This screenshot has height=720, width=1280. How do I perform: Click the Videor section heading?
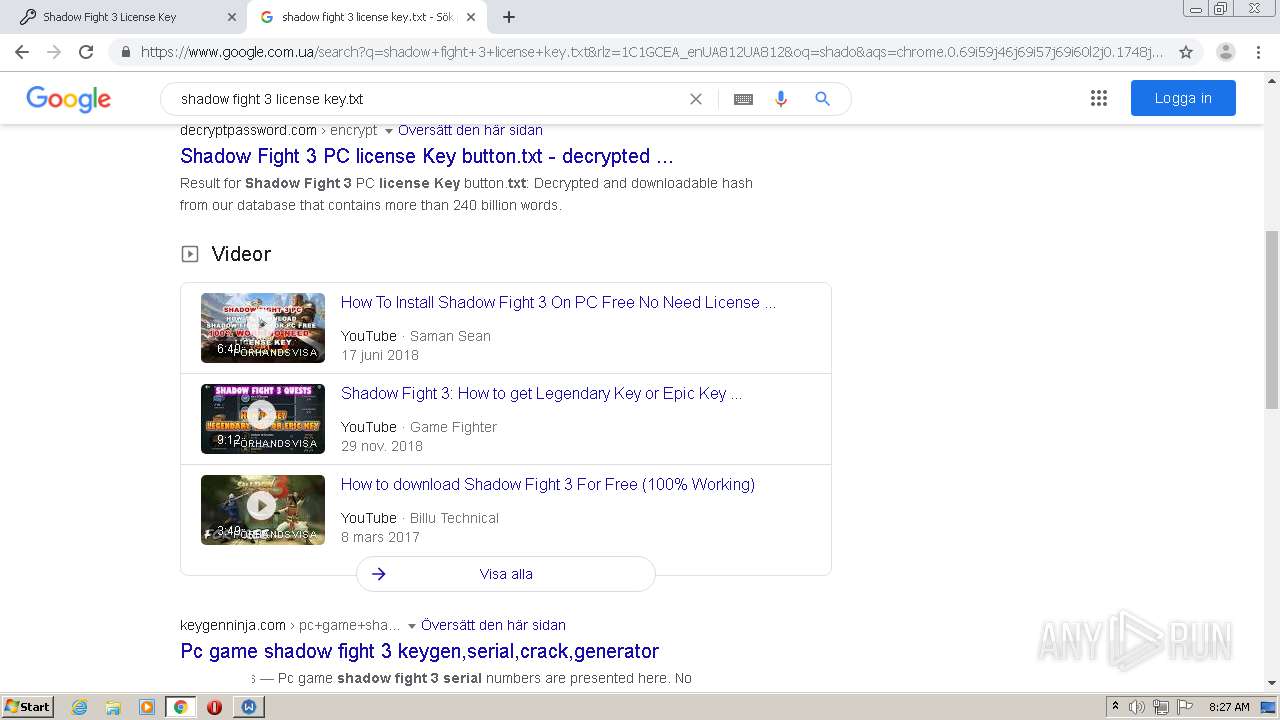[241, 254]
